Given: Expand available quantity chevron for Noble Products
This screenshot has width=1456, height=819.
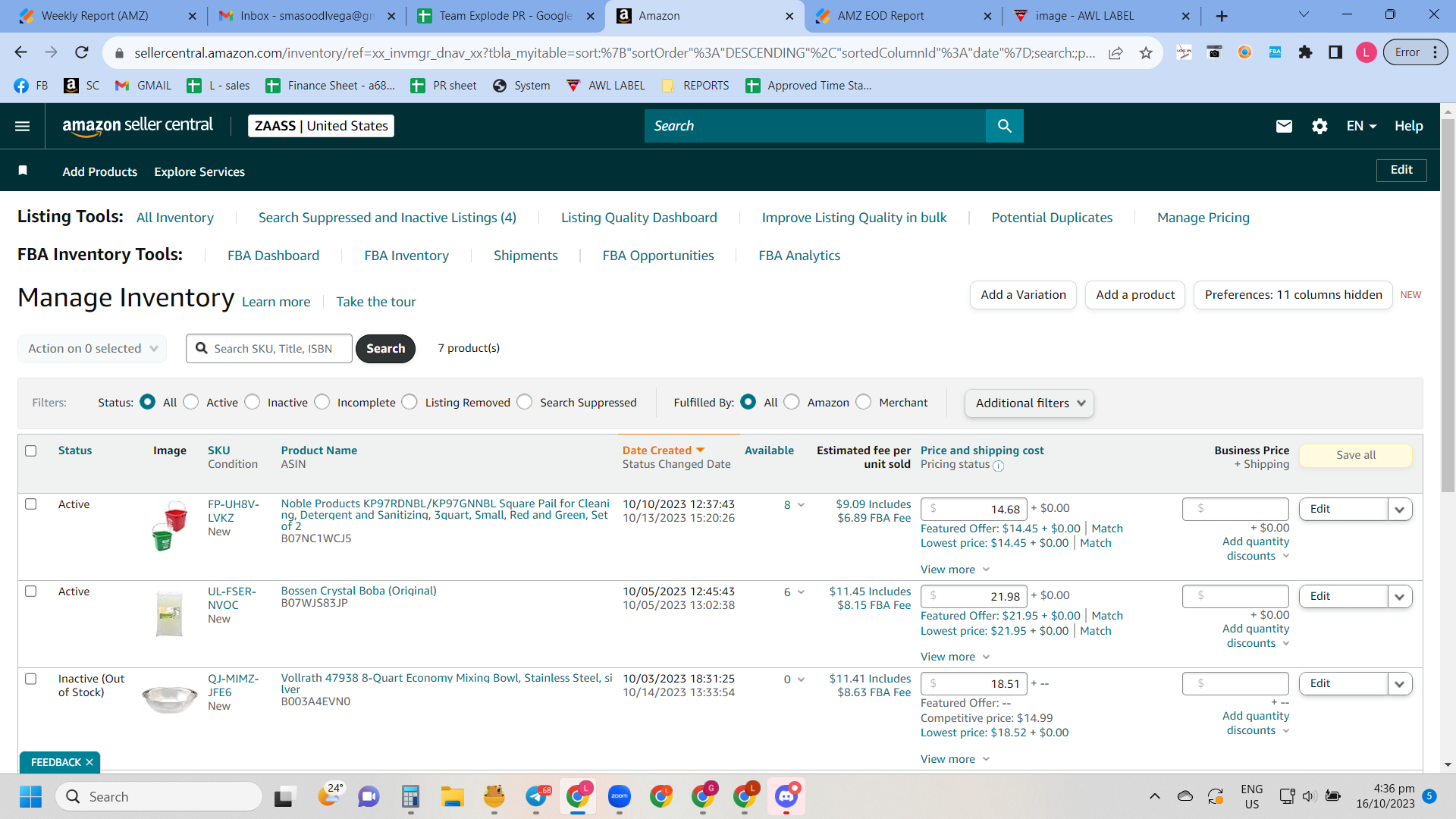Looking at the screenshot, I should coord(801,505).
